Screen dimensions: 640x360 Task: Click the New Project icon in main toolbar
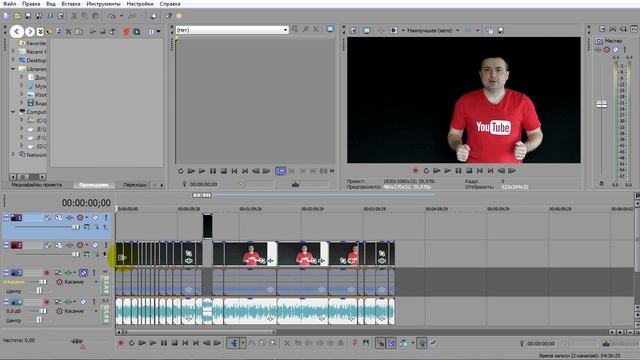(7, 16)
